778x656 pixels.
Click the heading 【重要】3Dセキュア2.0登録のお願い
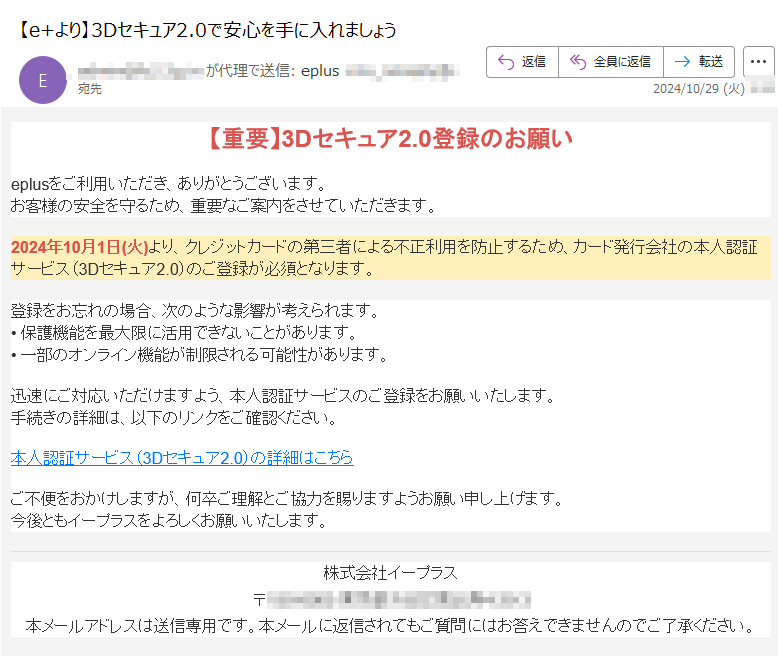390,138
